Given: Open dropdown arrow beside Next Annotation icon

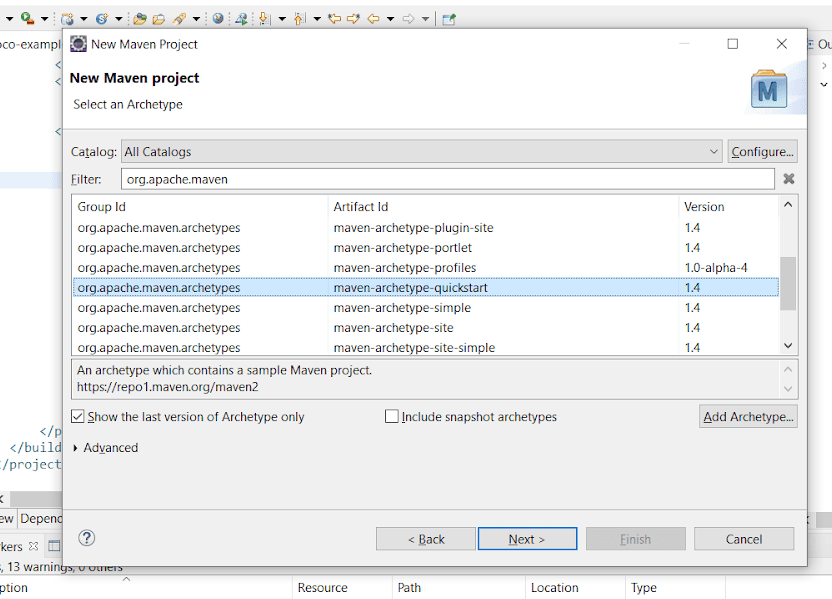Looking at the screenshot, I should (x=282, y=19).
